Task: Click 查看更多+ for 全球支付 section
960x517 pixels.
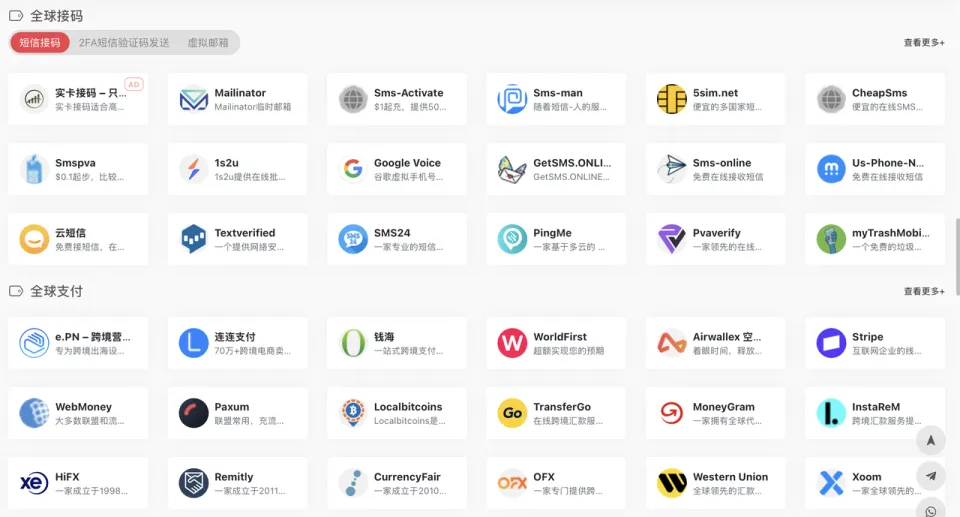Action: pos(924,291)
